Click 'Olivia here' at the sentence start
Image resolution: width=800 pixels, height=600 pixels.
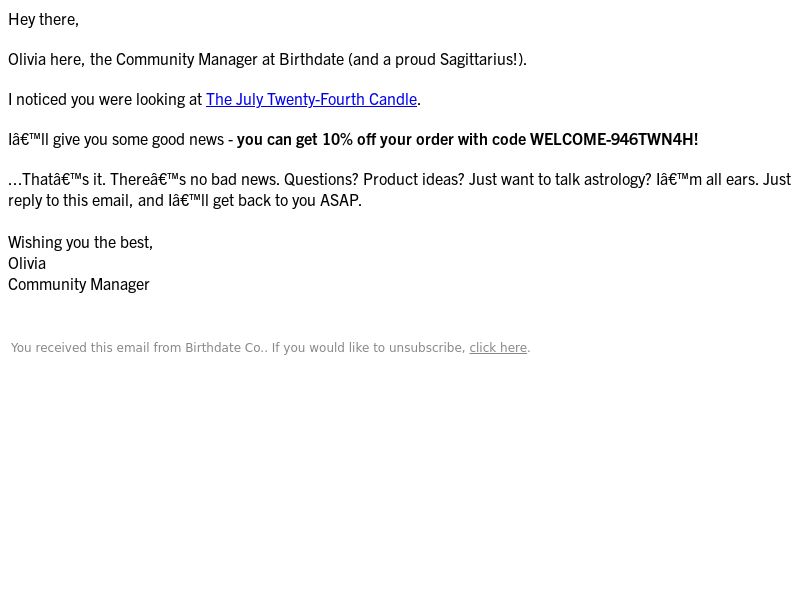pyautogui.click(x=45, y=59)
